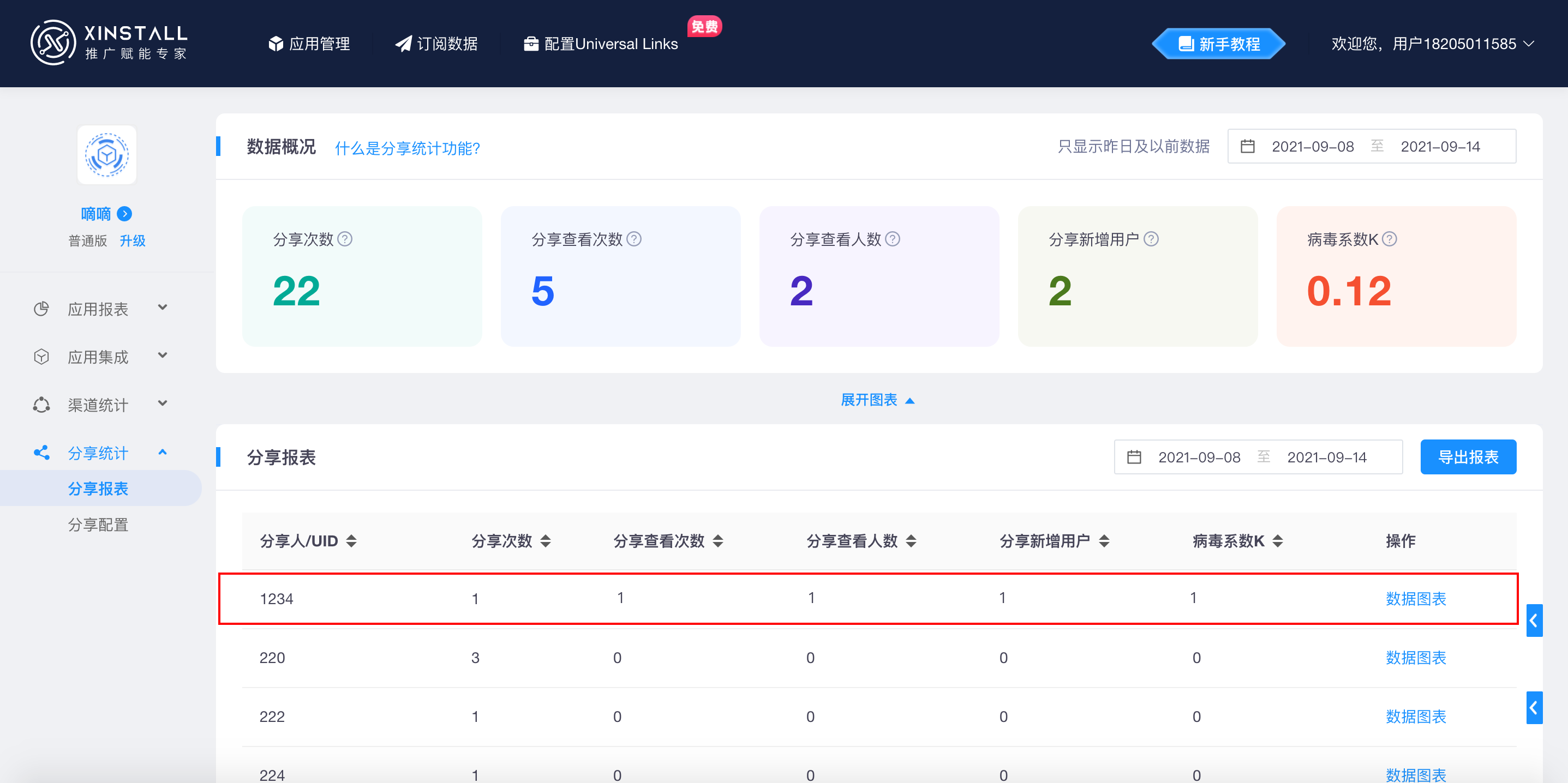This screenshot has height=783, width=1568.
Task: Select 分享配置 in the sidebar
Action: (x=98, y=525)
